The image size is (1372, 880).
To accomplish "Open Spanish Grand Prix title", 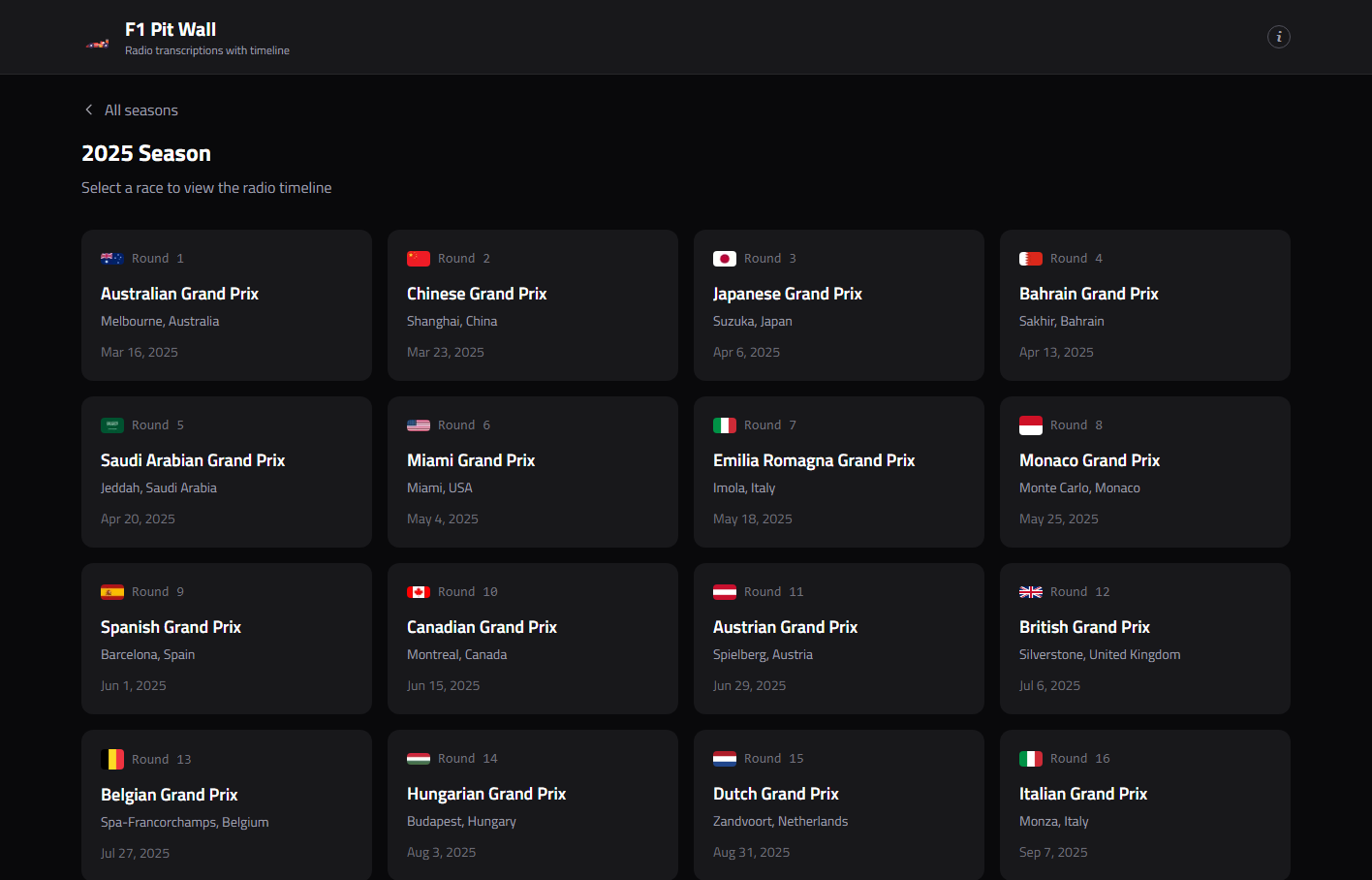I will pos(171,627).
